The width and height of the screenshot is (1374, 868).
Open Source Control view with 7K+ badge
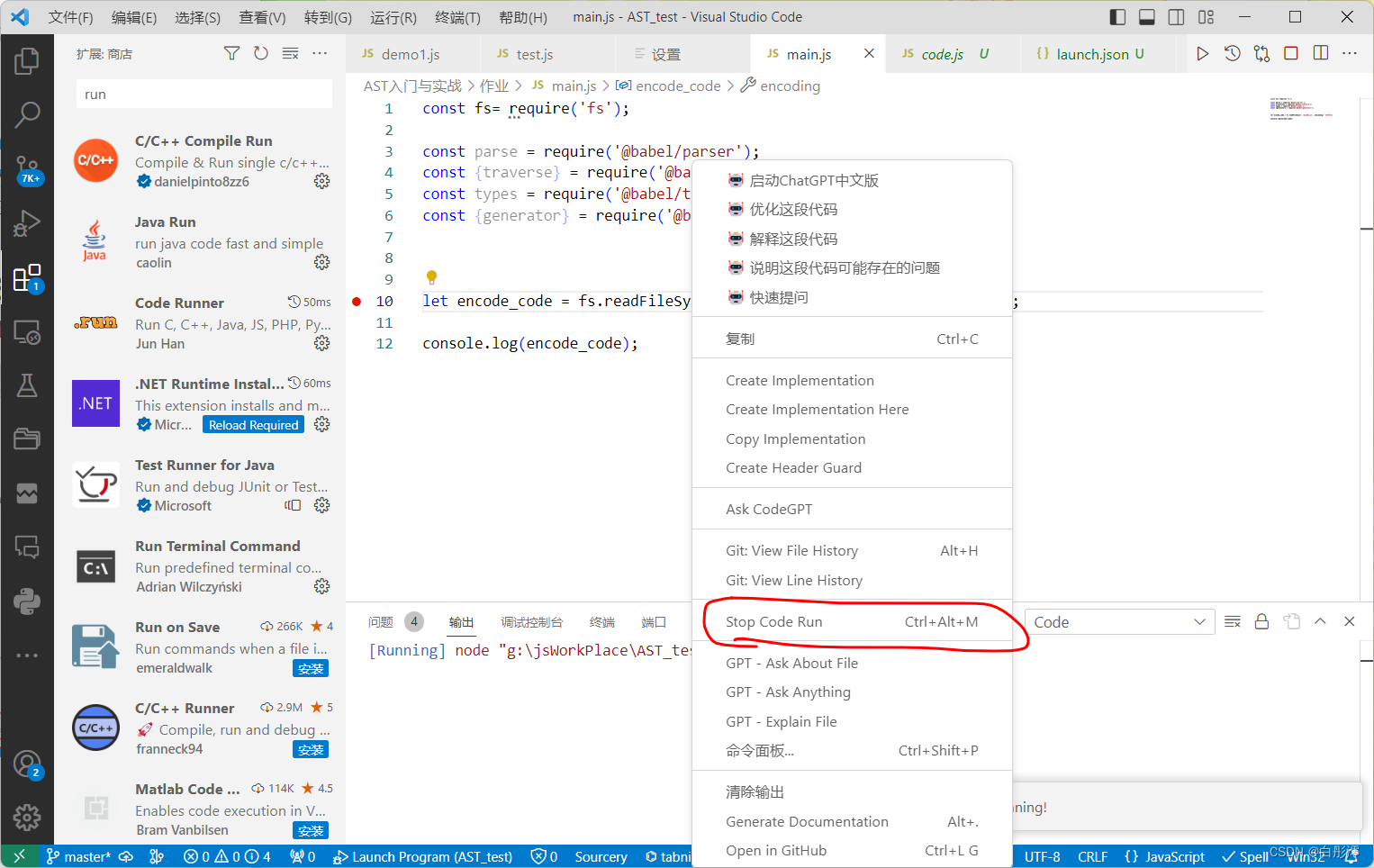(x=27, y=168)
